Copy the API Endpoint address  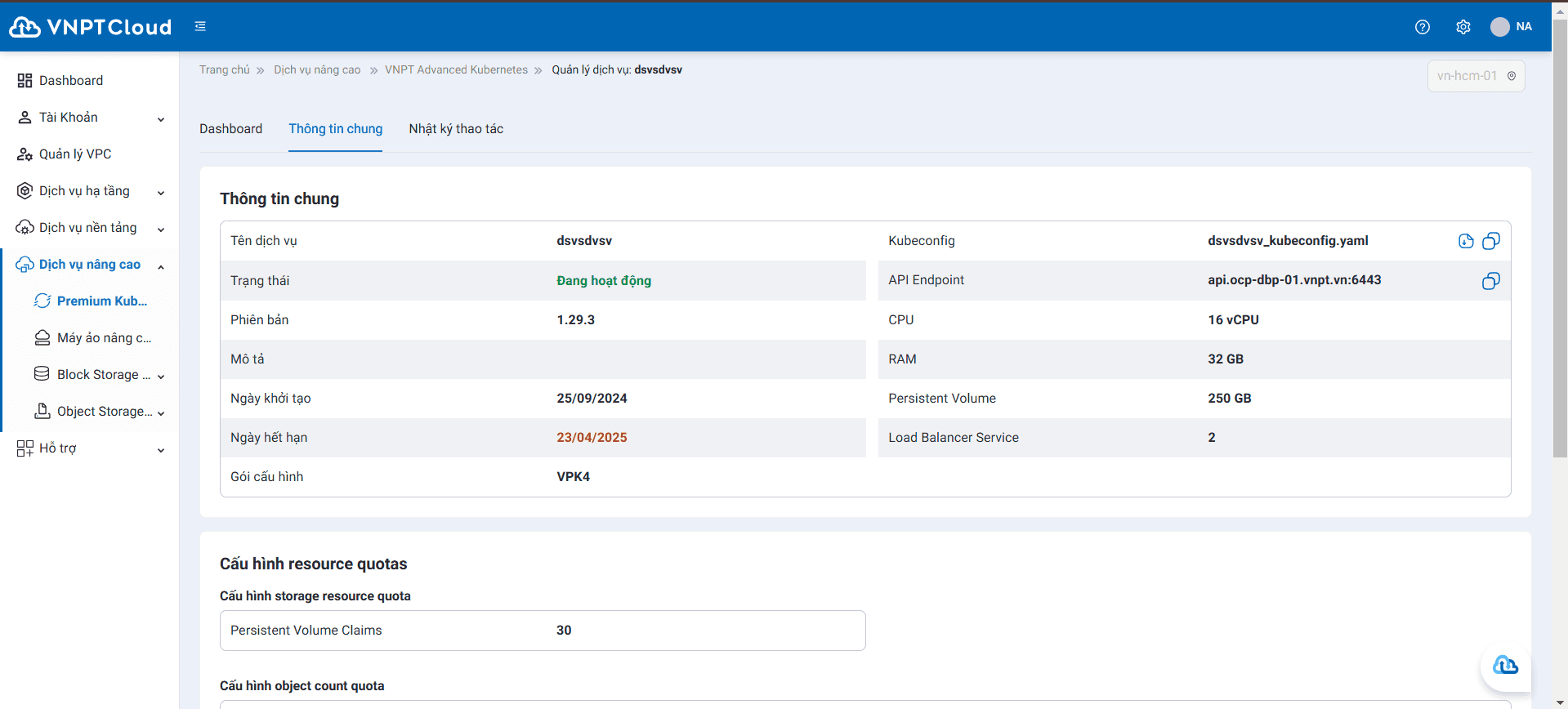coord(1491,281)
